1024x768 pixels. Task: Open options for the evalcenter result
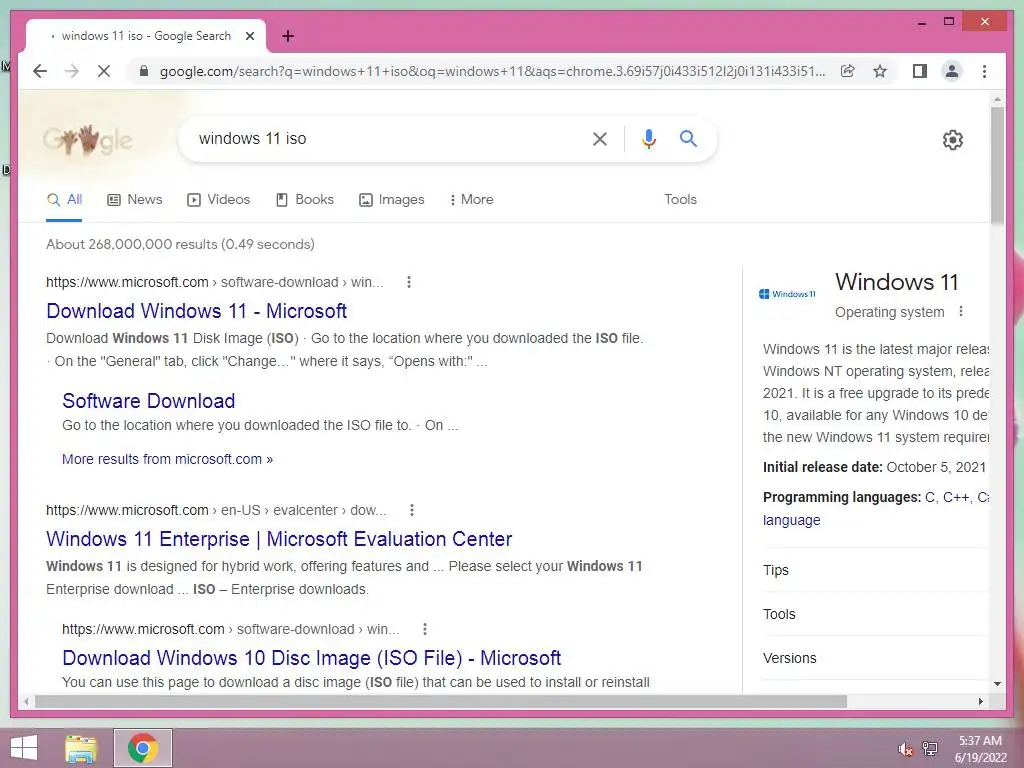coord(411,510)
